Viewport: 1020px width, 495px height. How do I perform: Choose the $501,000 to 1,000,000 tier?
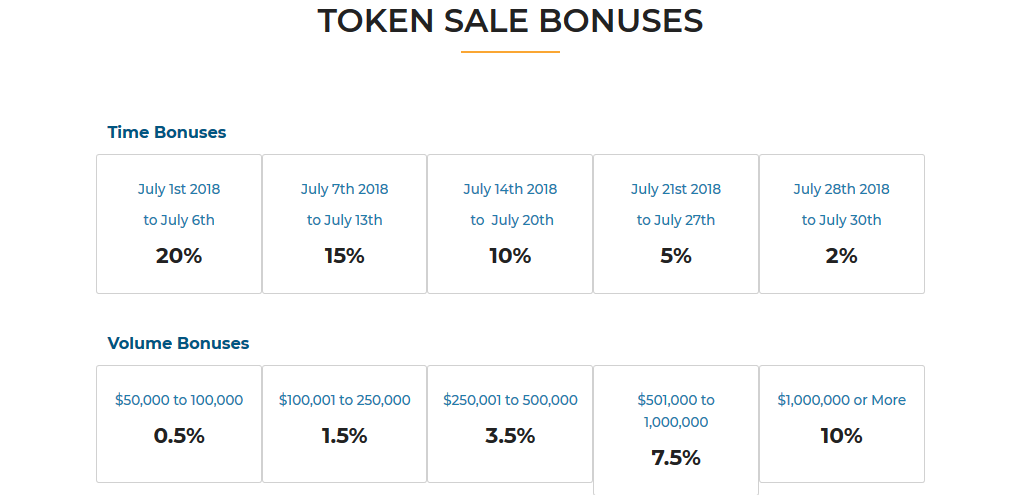[x=676, y=430]
